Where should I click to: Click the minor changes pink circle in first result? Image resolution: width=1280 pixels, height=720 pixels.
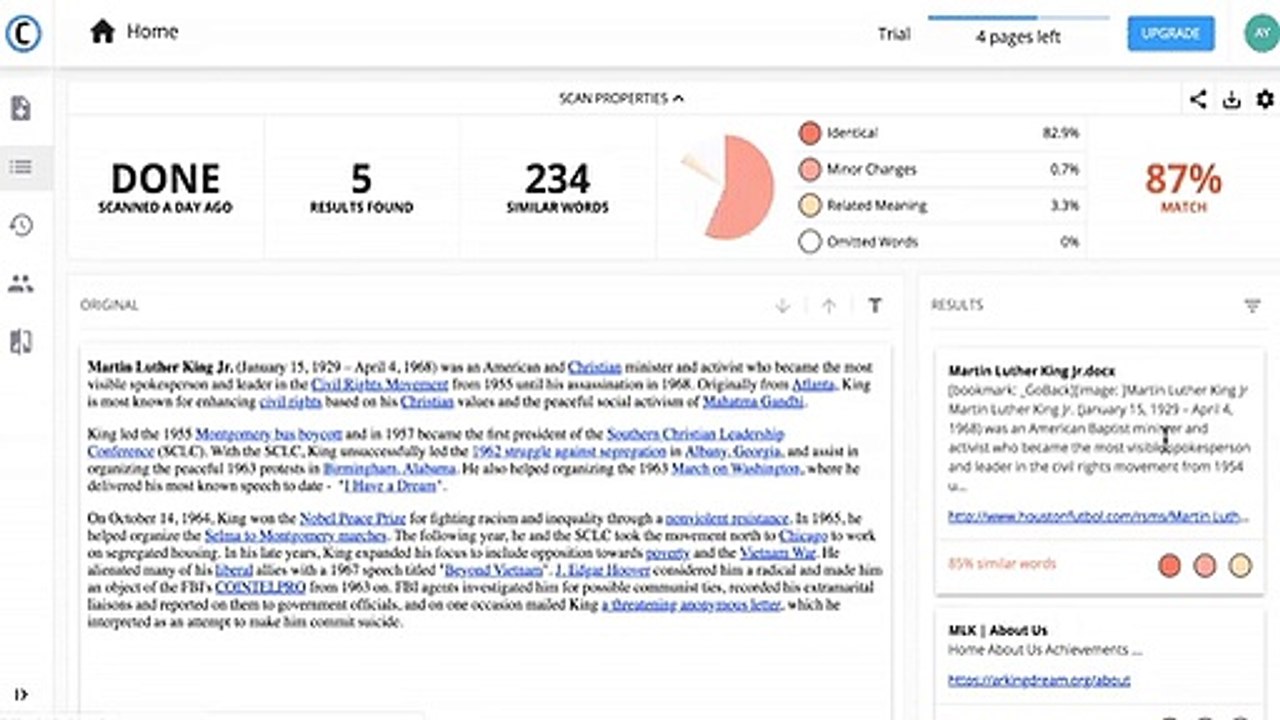(1205, 566)
